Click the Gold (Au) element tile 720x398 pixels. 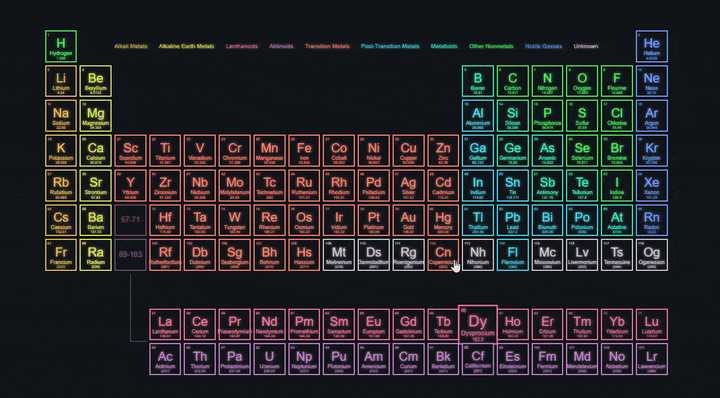tap(408, 220)
